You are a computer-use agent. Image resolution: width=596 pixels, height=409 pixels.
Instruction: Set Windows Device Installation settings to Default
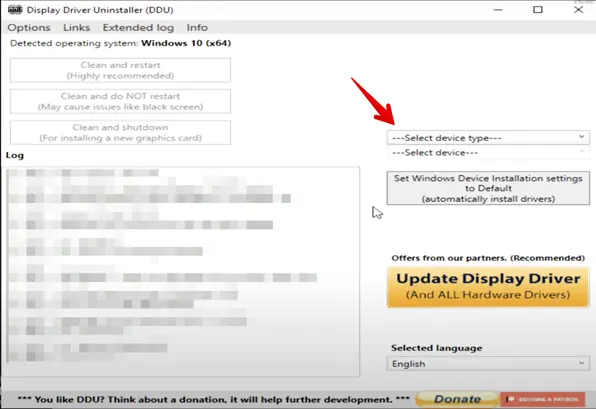pyautogui.click(x=488, y=188)
